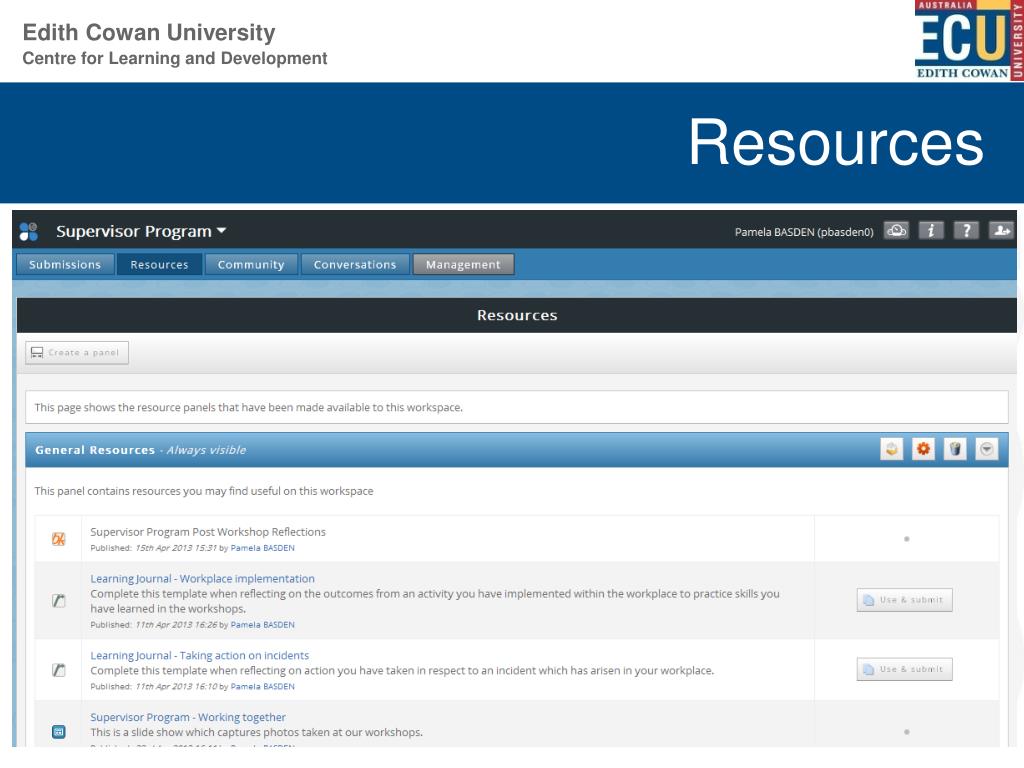This screenshot has width=1024, height=768.
Task: Open General Resources panel settings gear
Action: [923, 449]
